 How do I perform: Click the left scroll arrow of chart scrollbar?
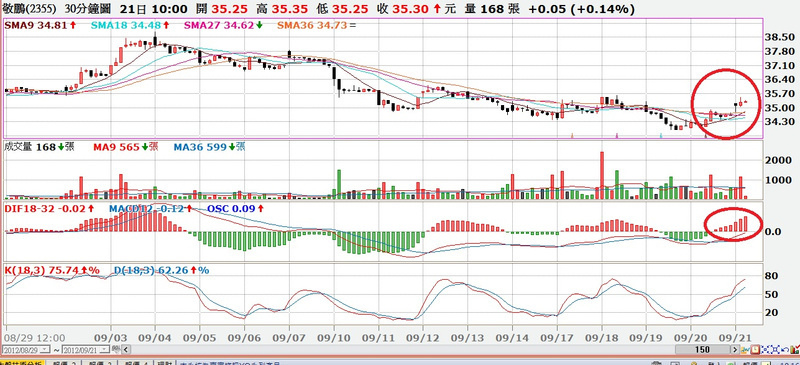click(x=126, y=350)
